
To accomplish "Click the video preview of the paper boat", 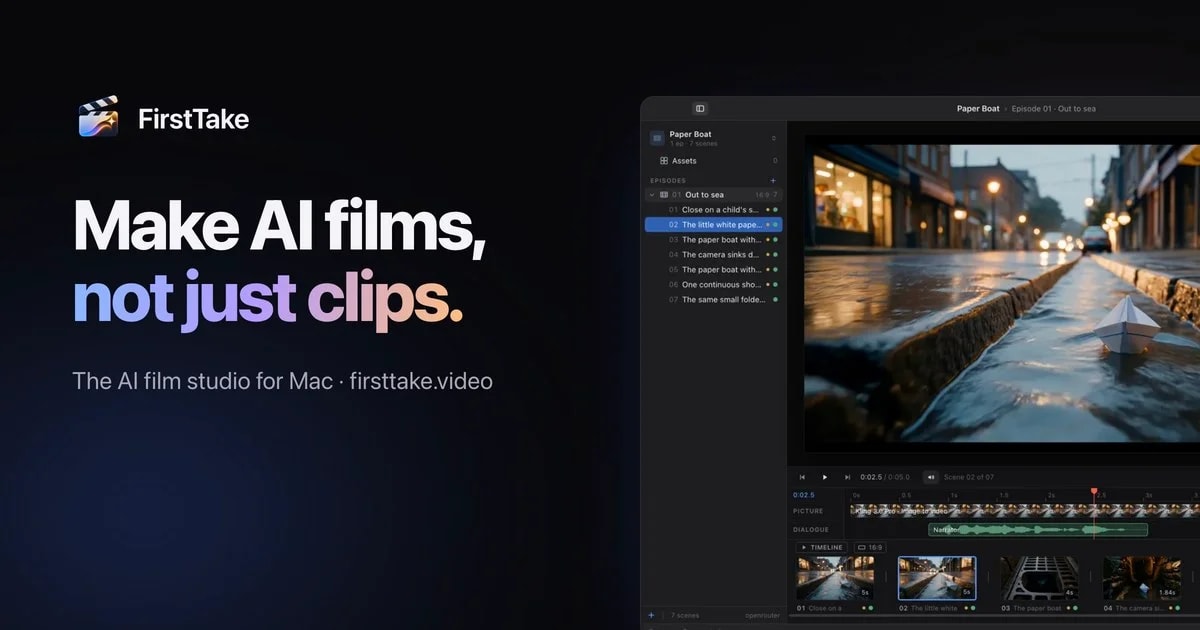I will (1002, 293).
